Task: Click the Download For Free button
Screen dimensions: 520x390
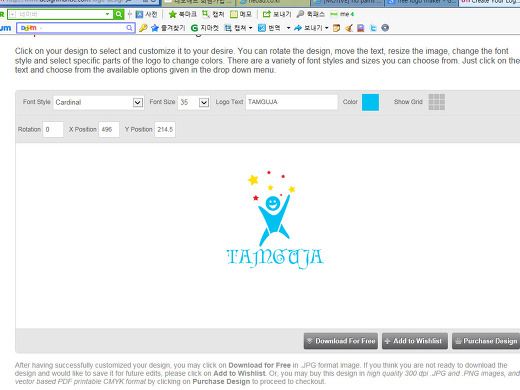Action: pyautogui.click(x=341, y=341)
